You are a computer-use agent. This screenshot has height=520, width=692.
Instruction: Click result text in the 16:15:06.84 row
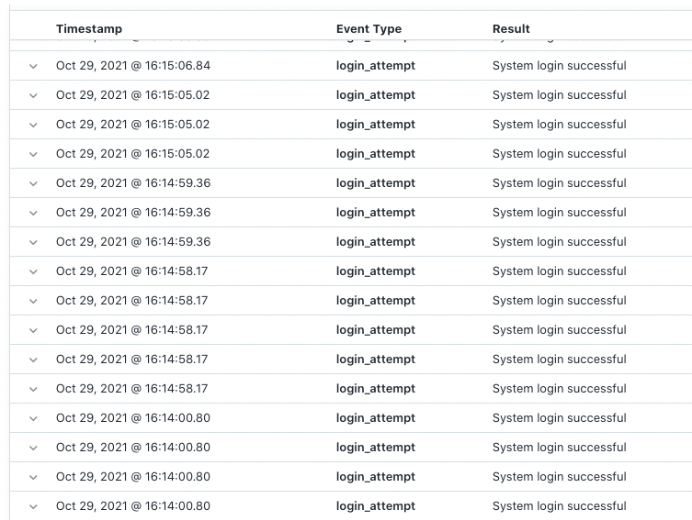(559, 66)
